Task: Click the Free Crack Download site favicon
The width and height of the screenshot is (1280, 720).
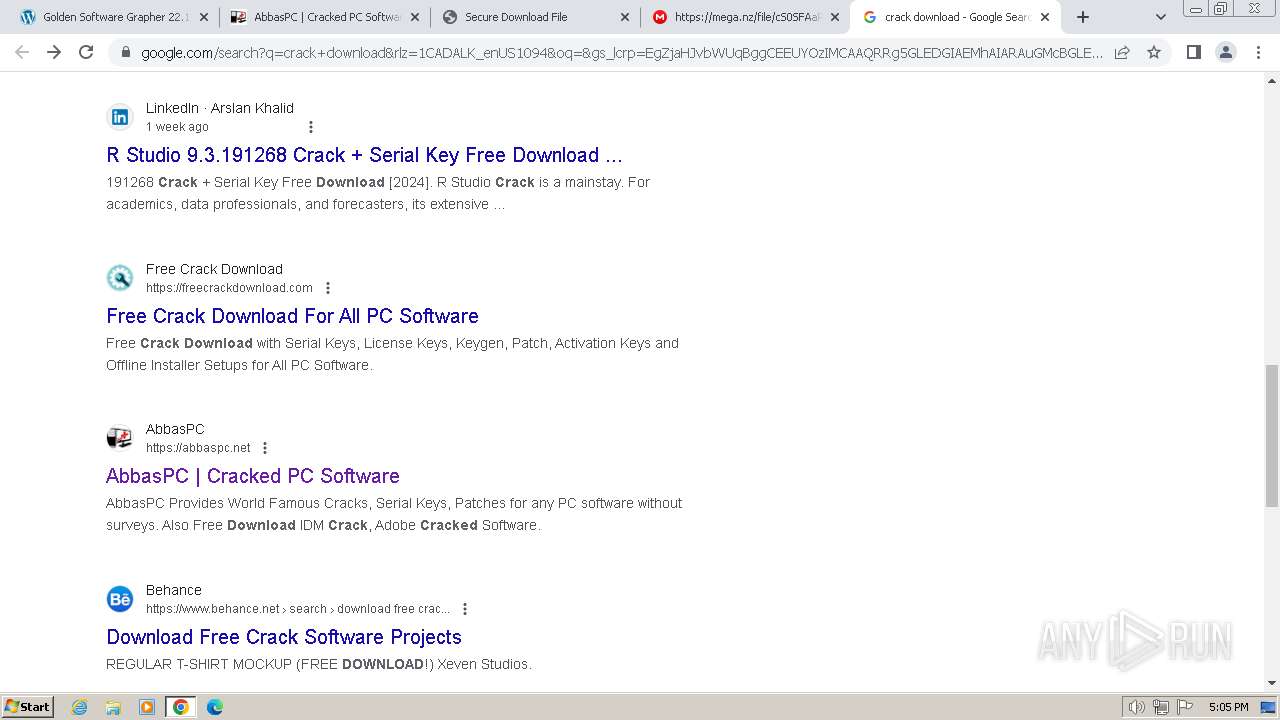Action: [x=120, y=278]
